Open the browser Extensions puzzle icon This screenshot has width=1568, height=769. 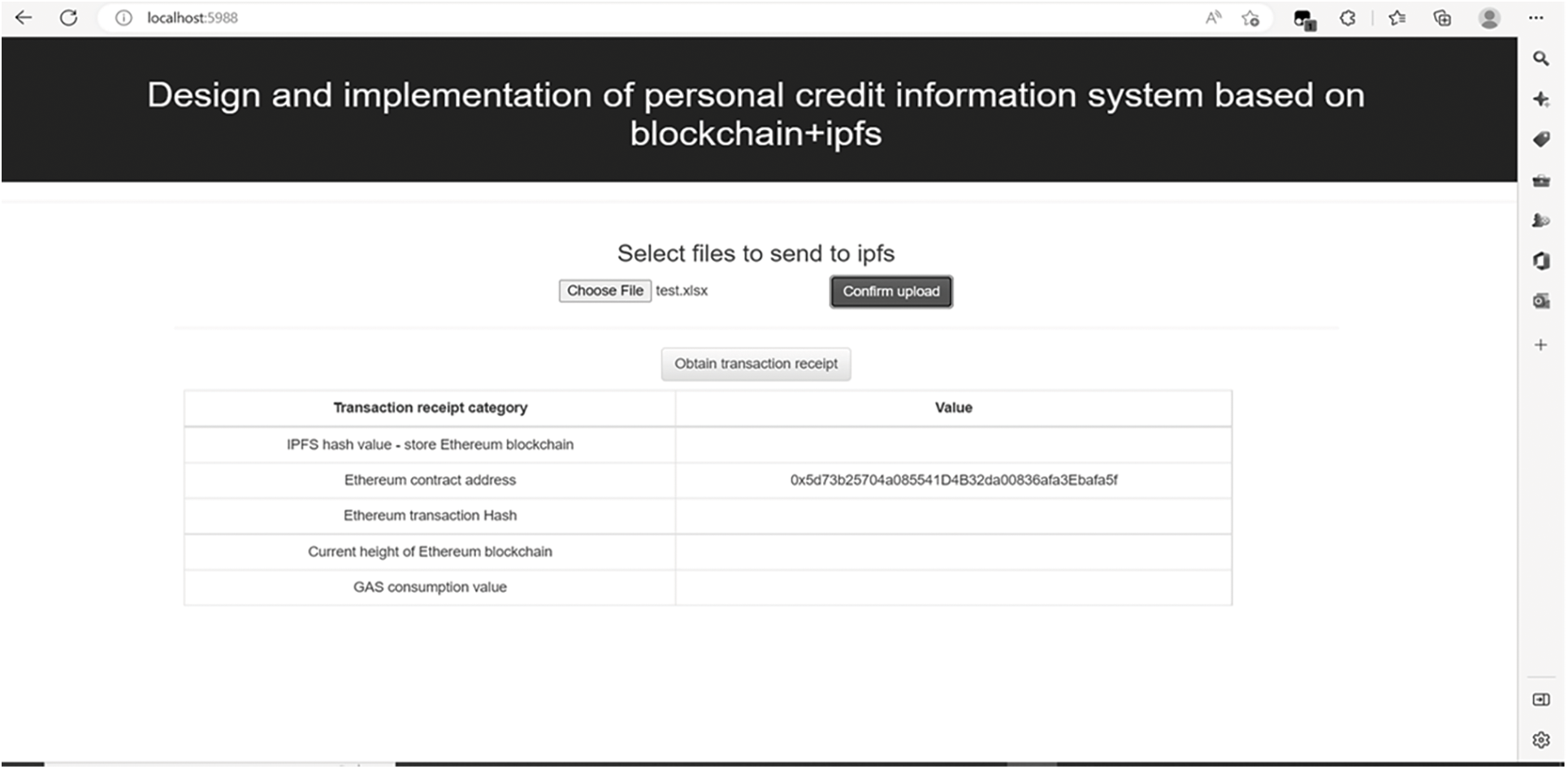tap(1348, 18)
